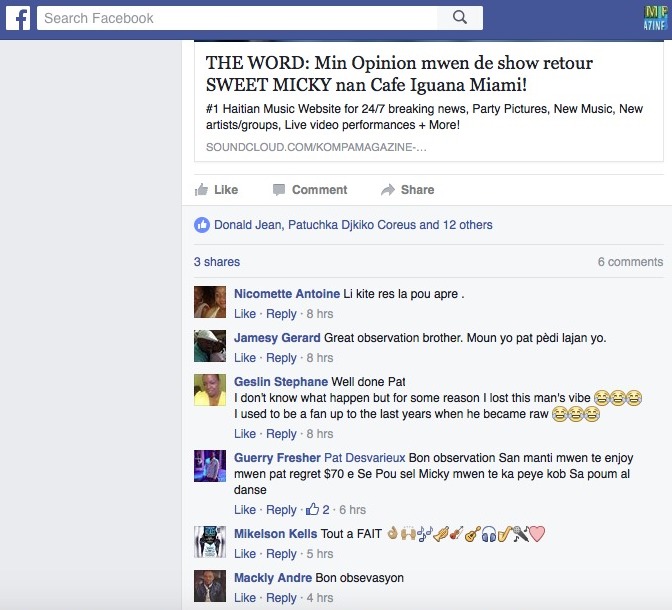This screenshot has height=610, width=672.
Task: Open the THE WORD Sweet Micky article title
Action: point(399,74)
